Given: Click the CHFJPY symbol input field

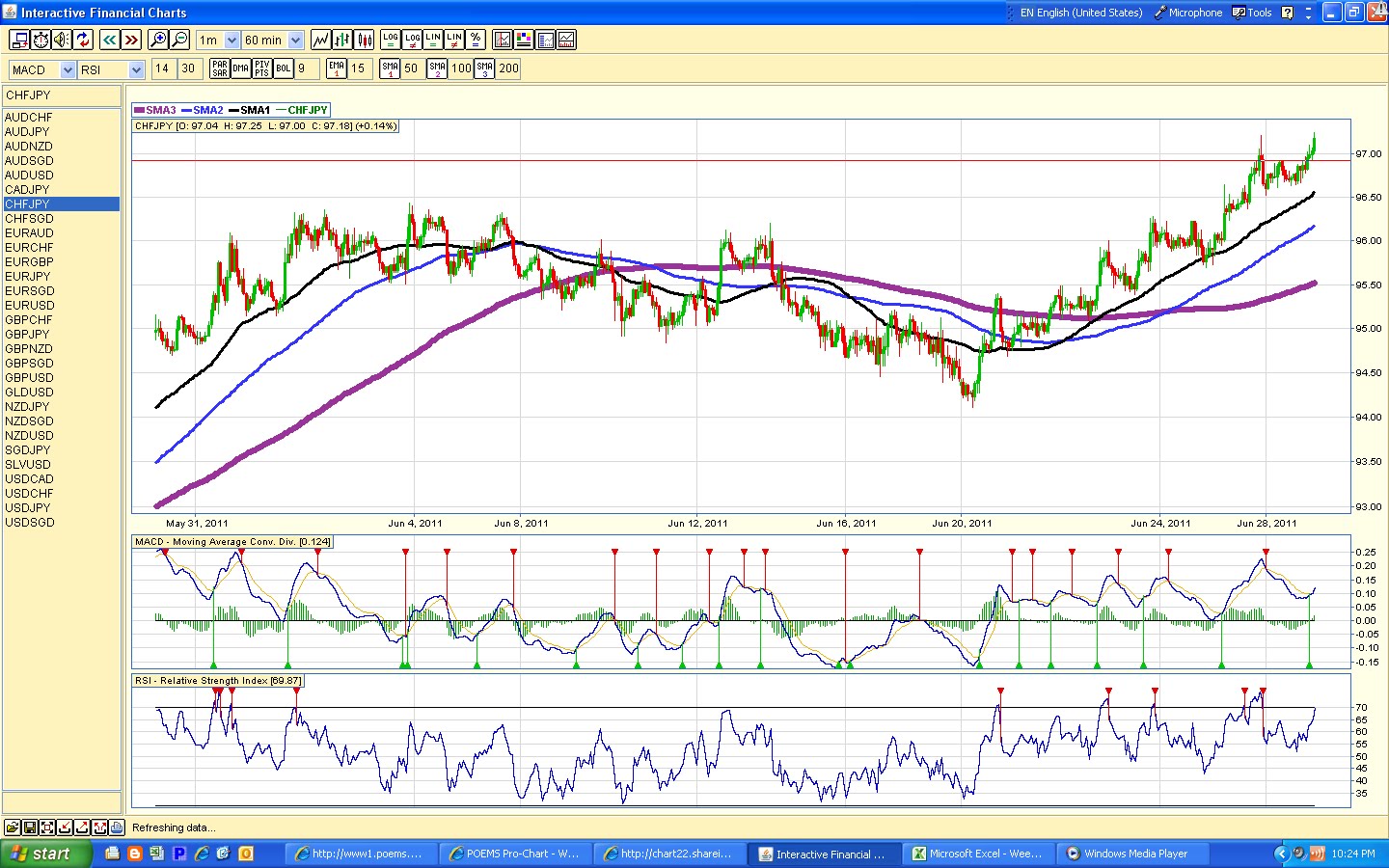Looking at the screenshot, I should pos(62,95).
